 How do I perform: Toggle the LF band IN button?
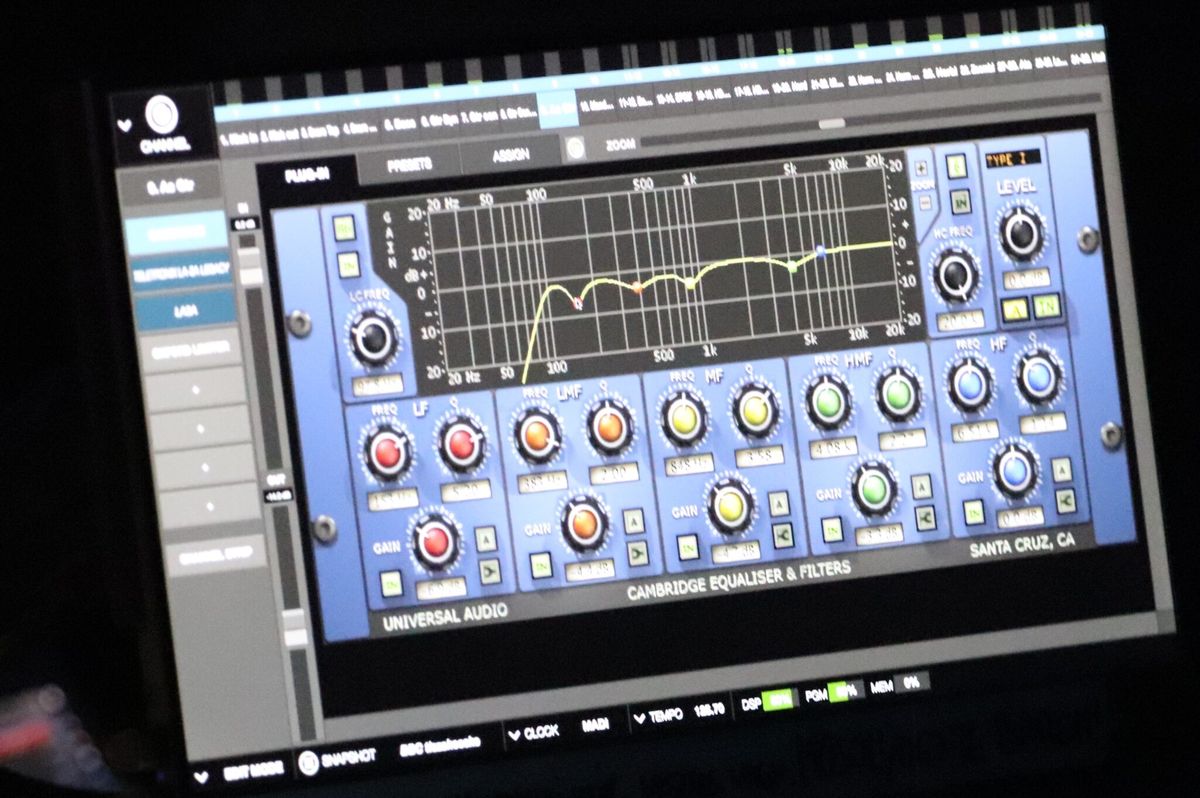pyautogui.click(x=391, y=583)
